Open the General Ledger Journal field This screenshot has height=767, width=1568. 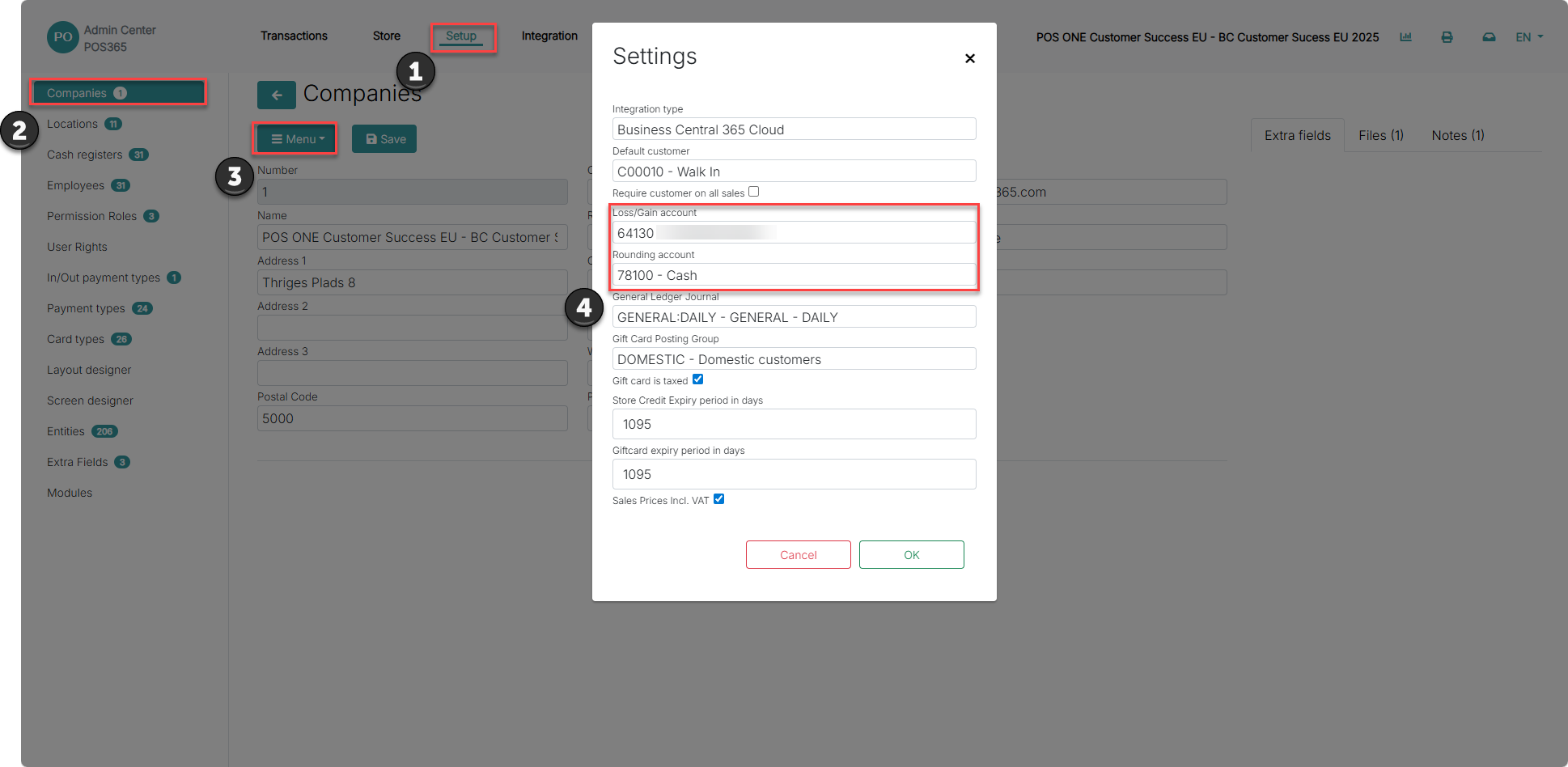click(794, 317)
